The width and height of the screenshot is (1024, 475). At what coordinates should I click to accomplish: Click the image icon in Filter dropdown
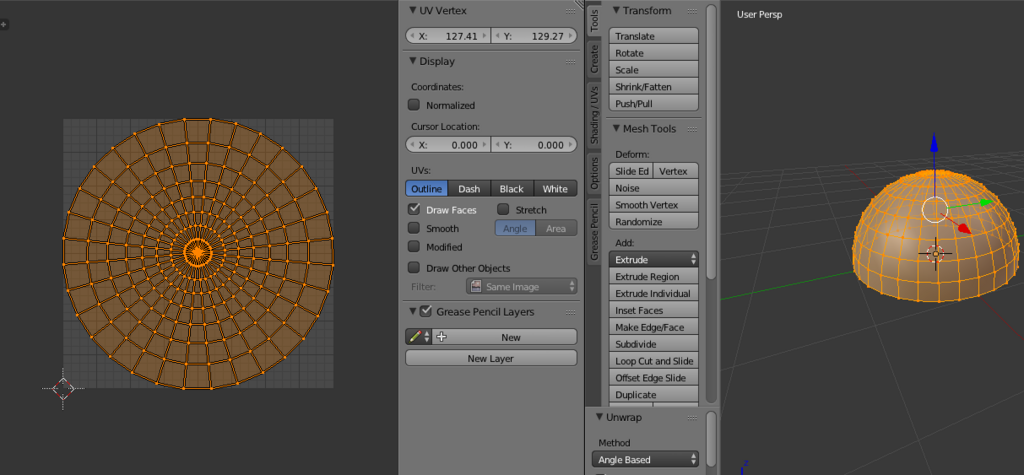(x=475, y=287)
